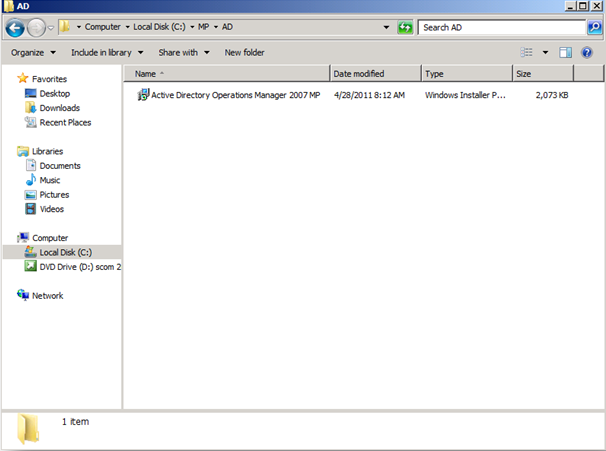Select Active Directory Operations Manager 2007 MP file

point(236,95)
